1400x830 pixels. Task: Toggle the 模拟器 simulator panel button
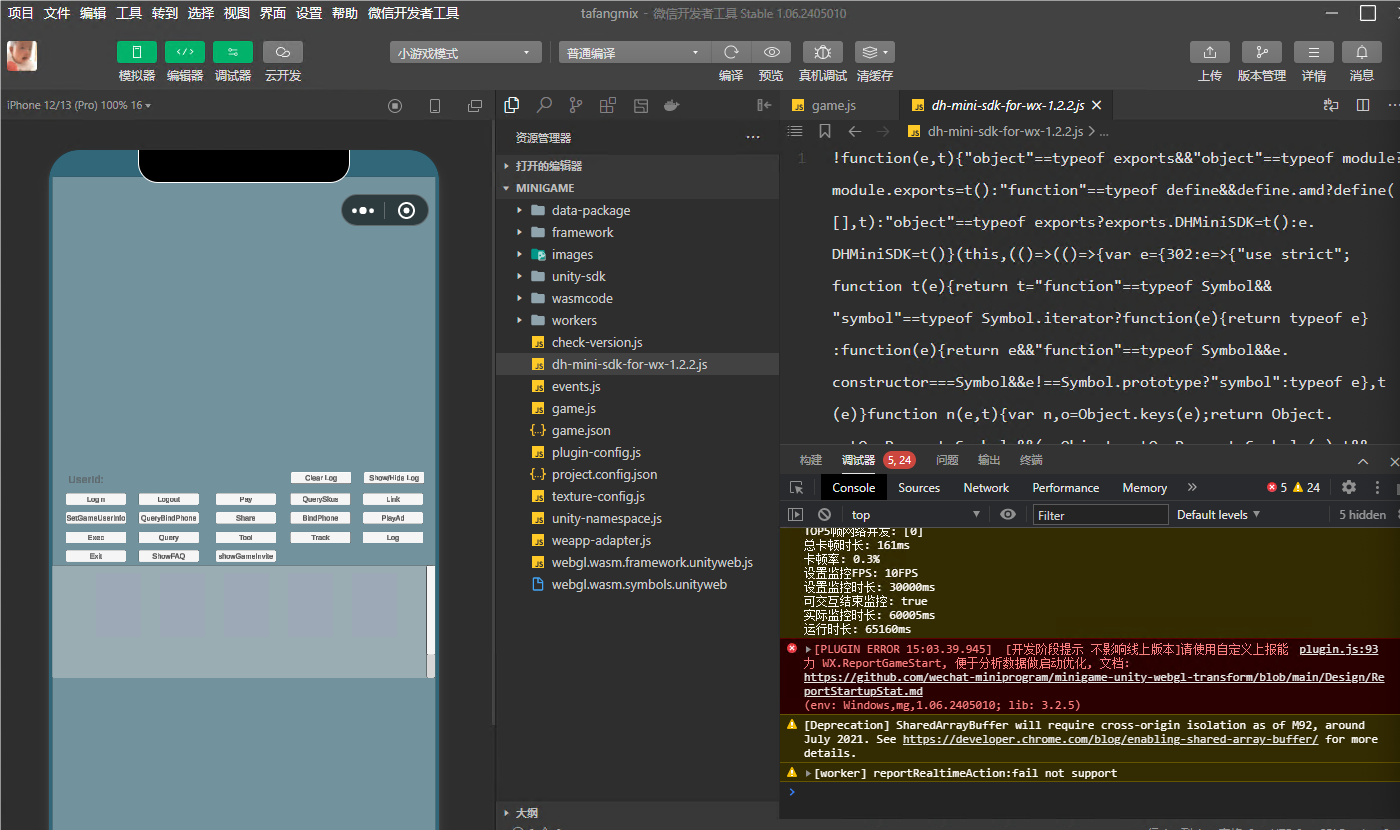click(137, 52)
